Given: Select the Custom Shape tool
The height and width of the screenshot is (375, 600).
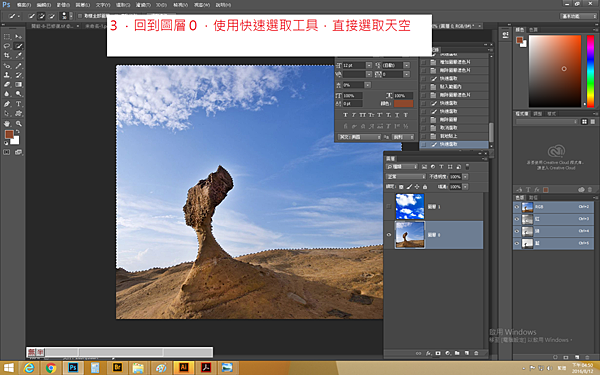Looking at the screenshot, I should click(x=18, y=113).
